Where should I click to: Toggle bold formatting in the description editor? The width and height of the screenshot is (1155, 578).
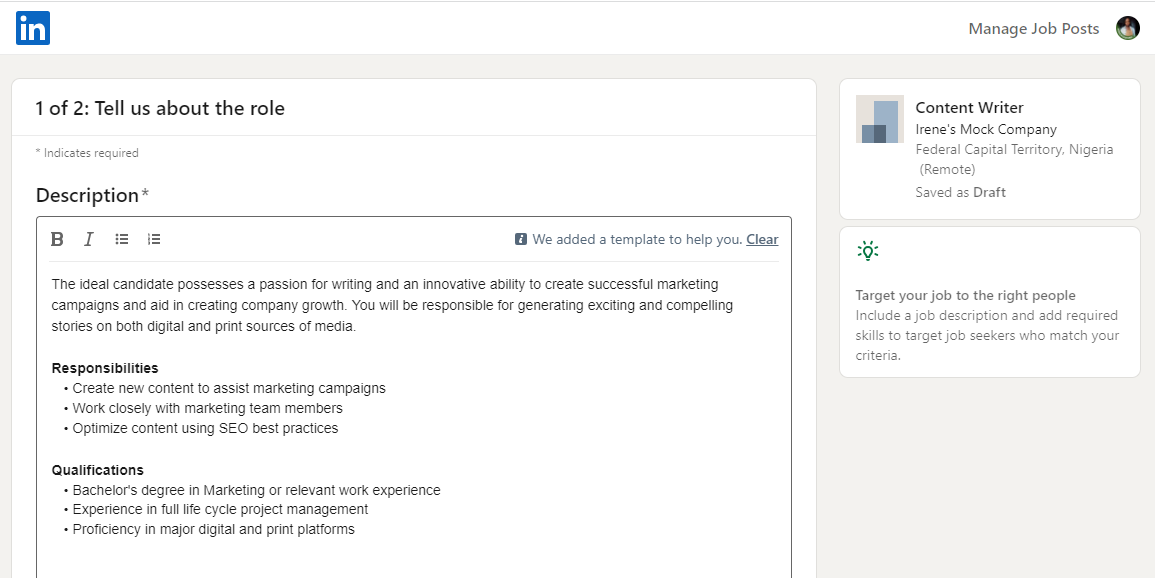coord(57,239)
